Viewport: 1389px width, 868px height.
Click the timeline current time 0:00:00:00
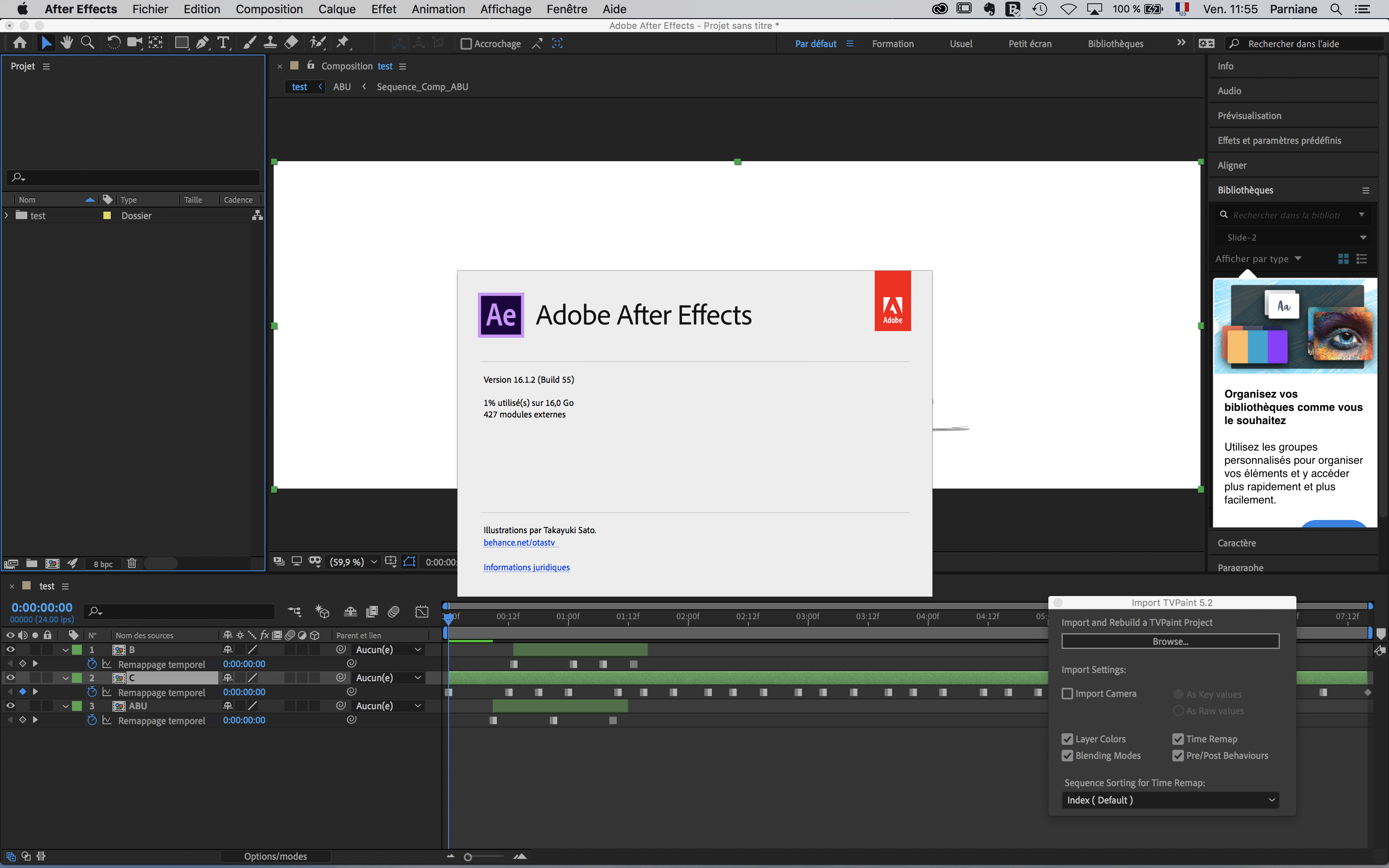42,607
